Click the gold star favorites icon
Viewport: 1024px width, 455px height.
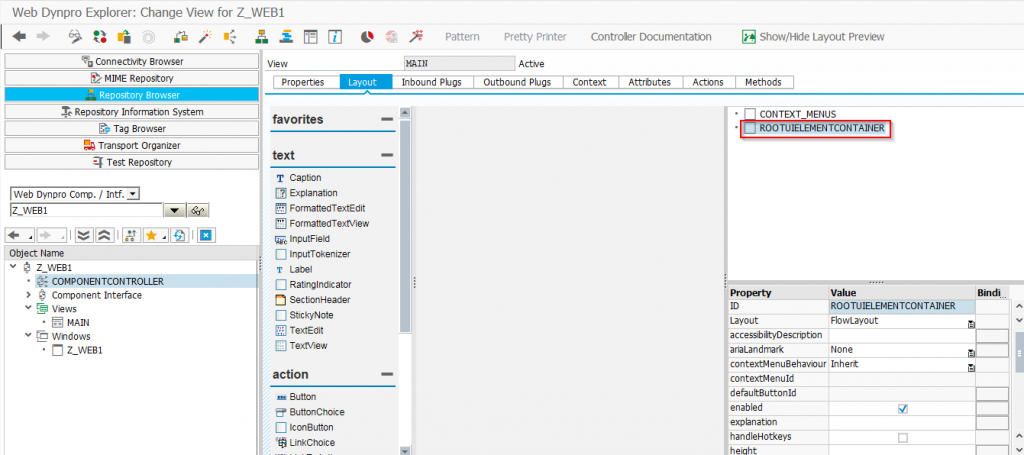(151, 236)
